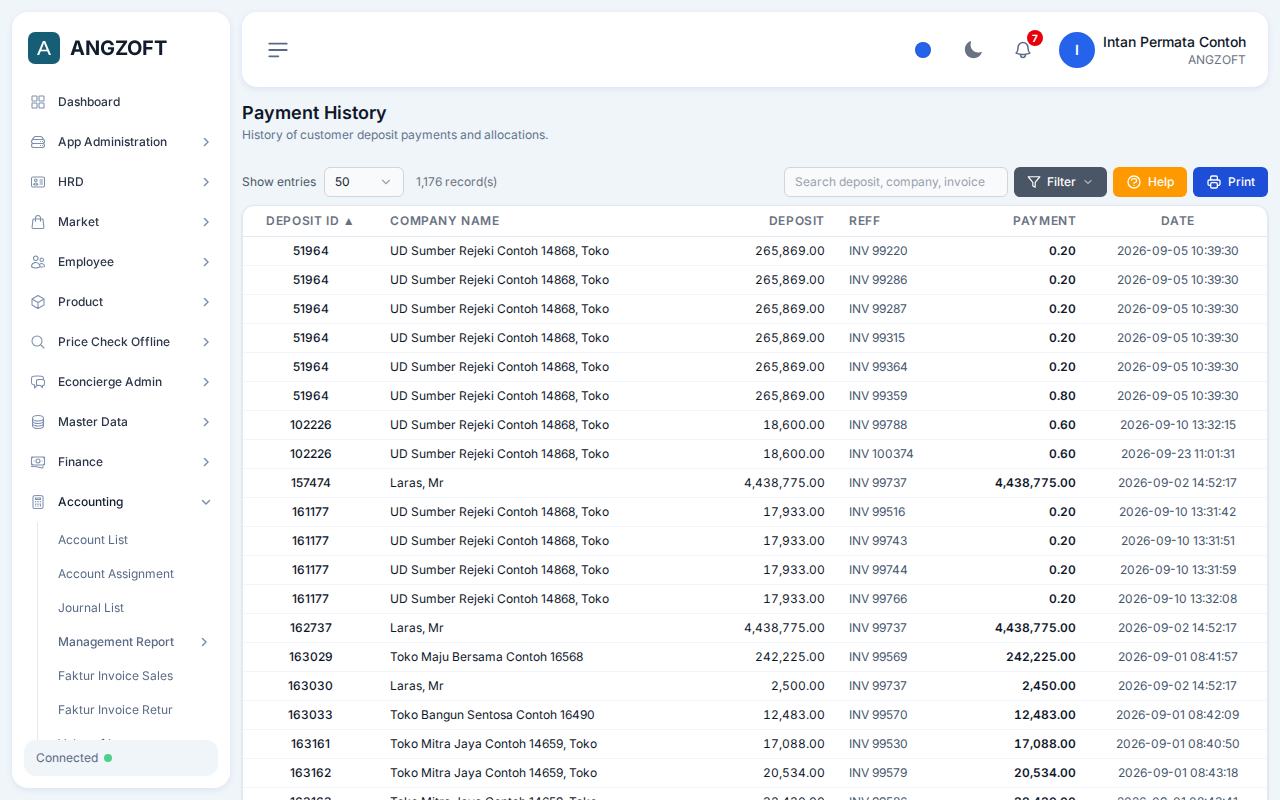Collapse the Accounting menu chevron
Image resolution: width=1280 pixels, height=800 pixels.
pos(206,502)
